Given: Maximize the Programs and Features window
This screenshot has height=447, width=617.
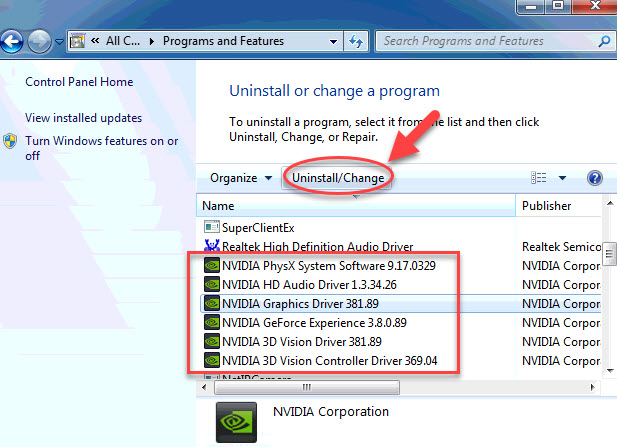Looking at the screenshot, I should point(558,7).
